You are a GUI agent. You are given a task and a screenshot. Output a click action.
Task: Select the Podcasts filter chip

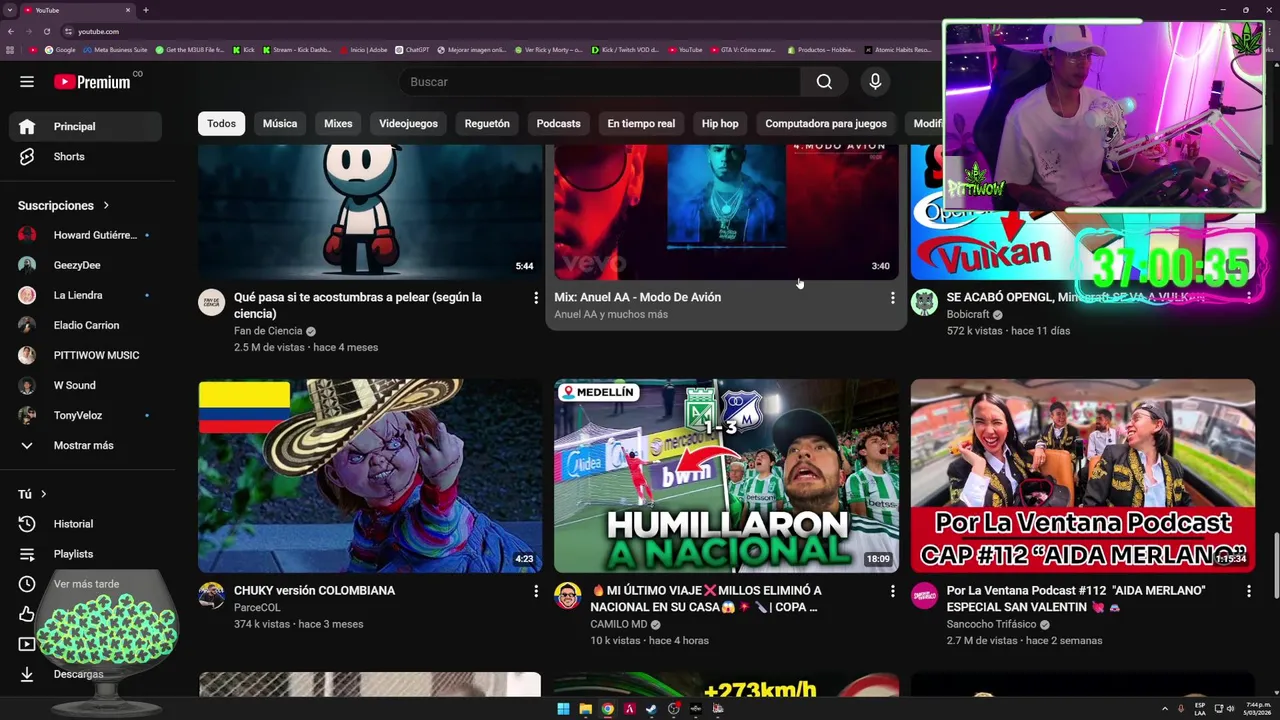[558, 124]
